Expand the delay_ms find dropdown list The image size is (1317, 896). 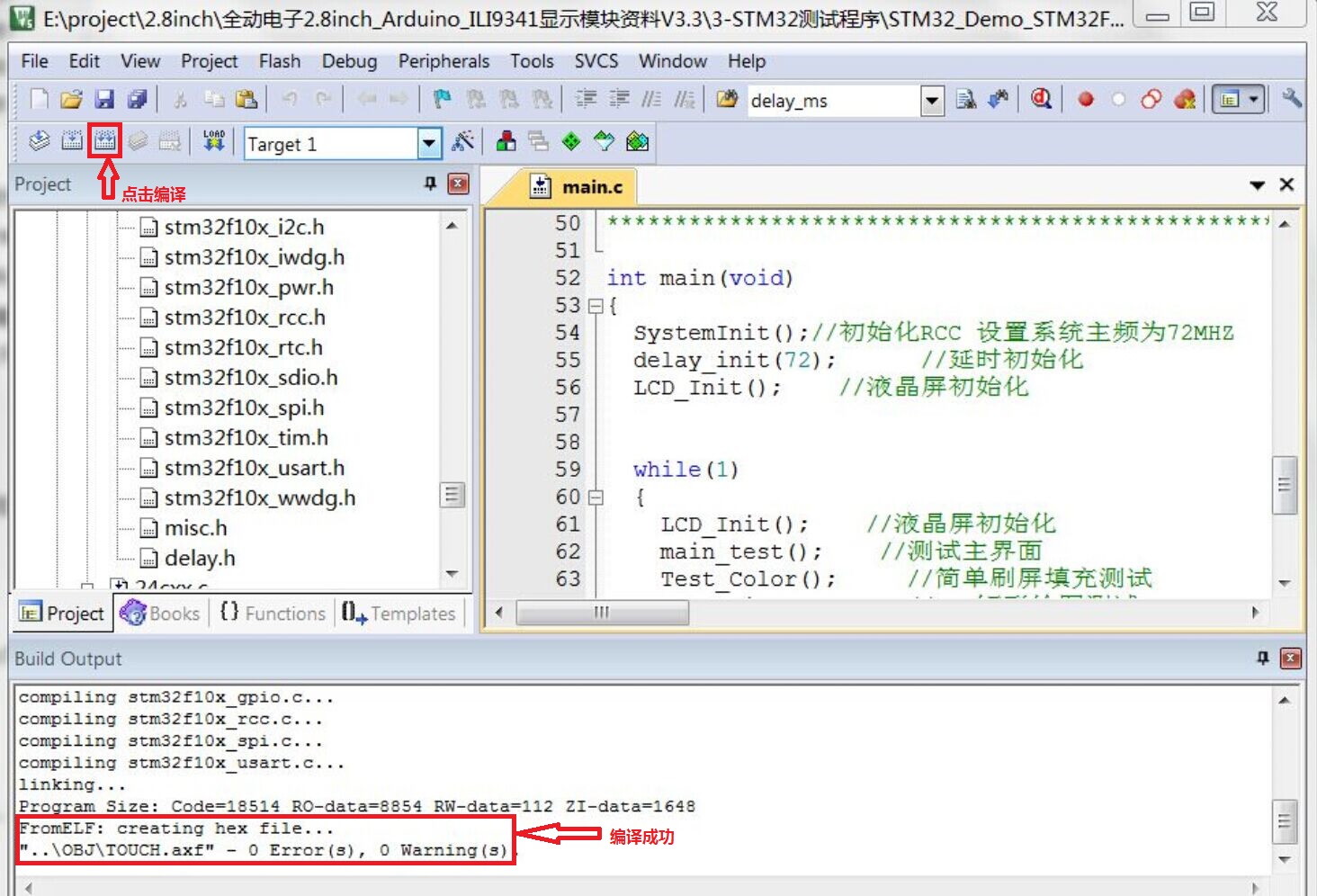932,100
